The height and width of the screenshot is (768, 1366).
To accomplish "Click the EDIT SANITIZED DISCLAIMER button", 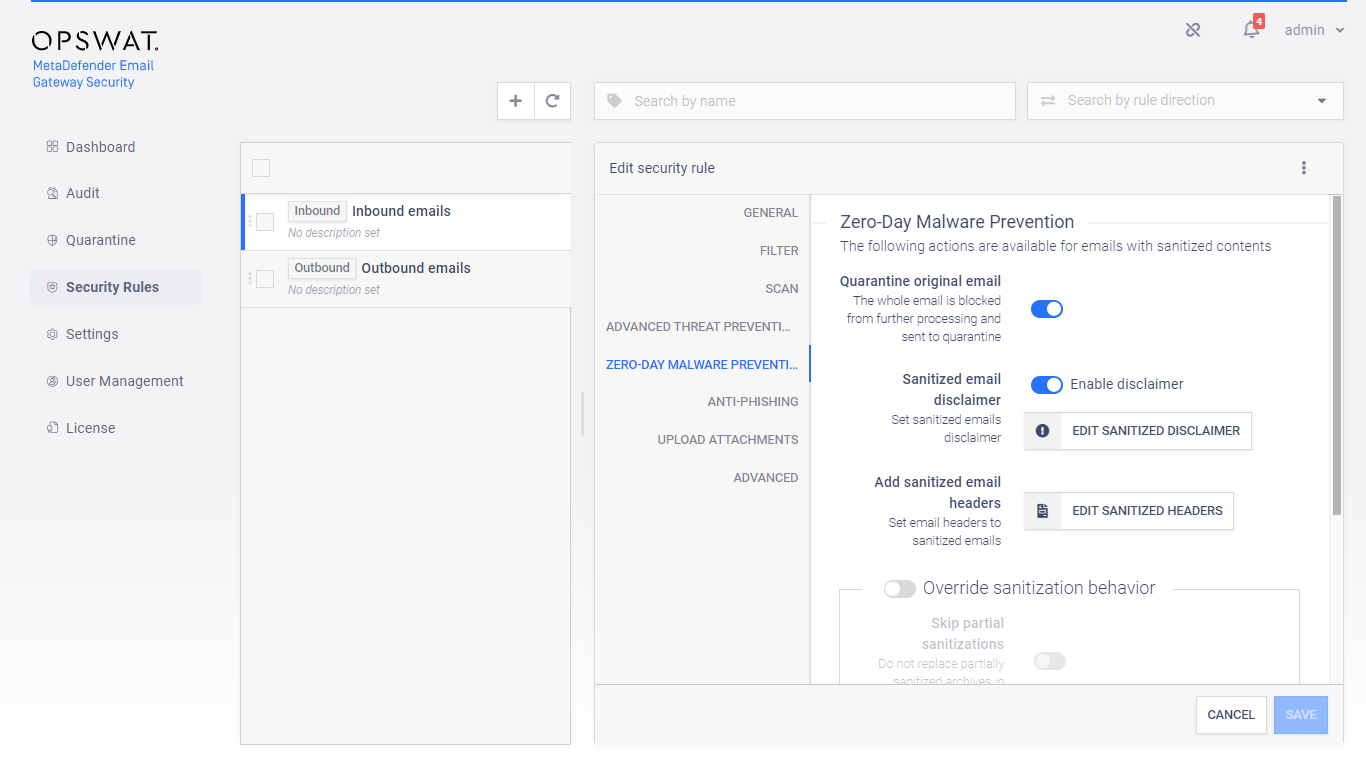I will tap(1138, 431).
